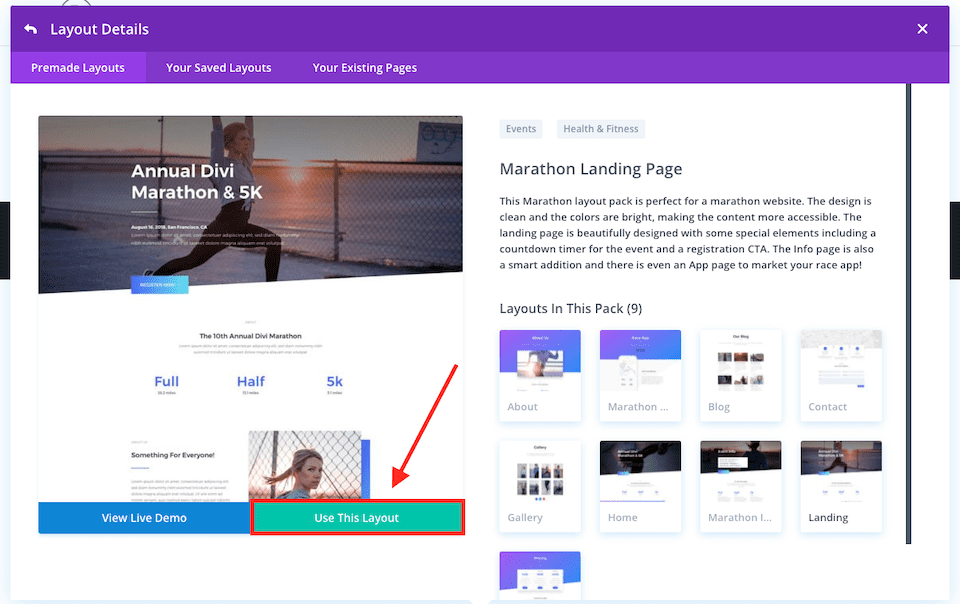
Task: Switch to the Your Saved Layouts tab
Action: [218, 67]
